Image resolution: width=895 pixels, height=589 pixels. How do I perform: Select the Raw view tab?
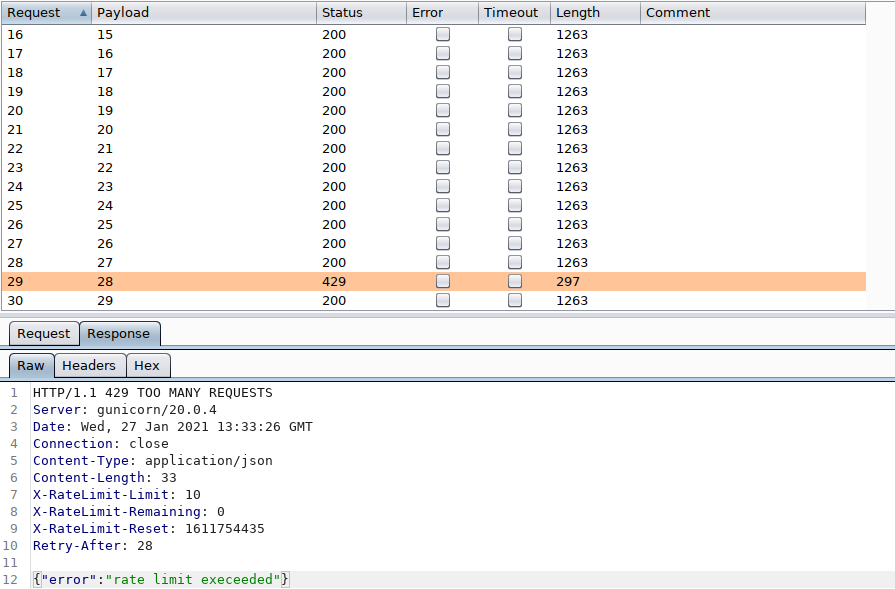pyautogui.click(x=31, y=366)
